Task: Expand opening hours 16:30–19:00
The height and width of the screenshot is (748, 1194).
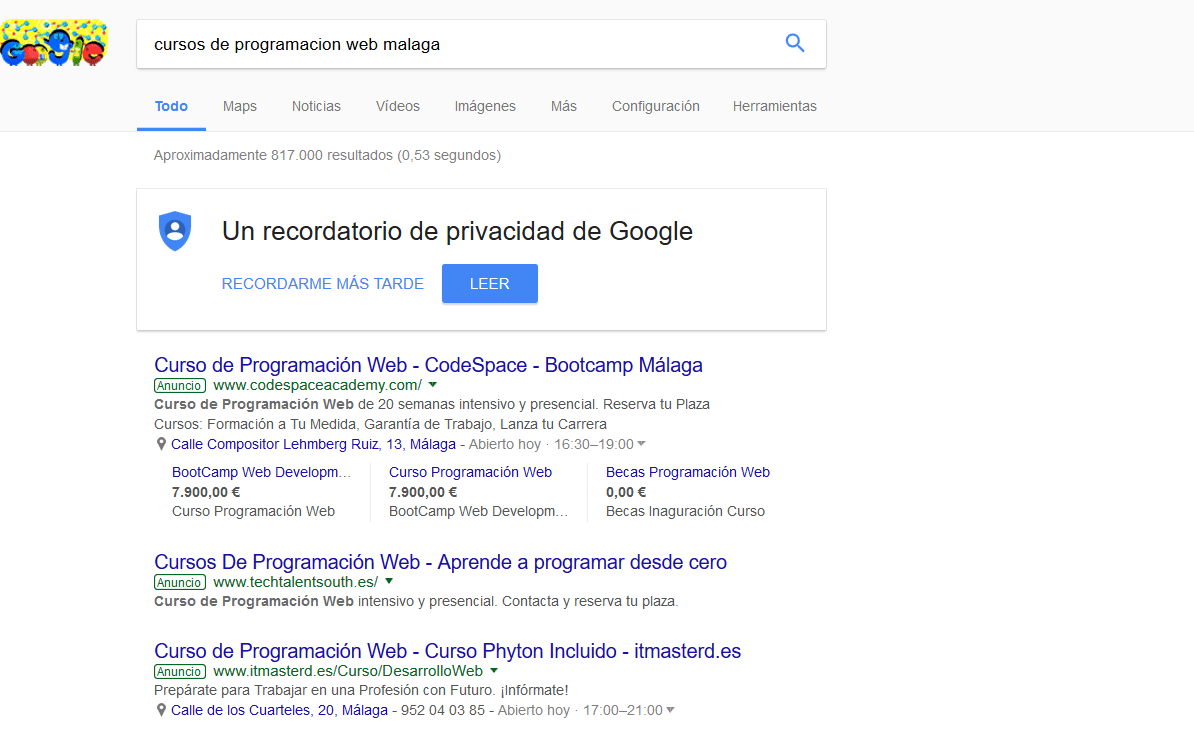Action: tap(641, 444)
